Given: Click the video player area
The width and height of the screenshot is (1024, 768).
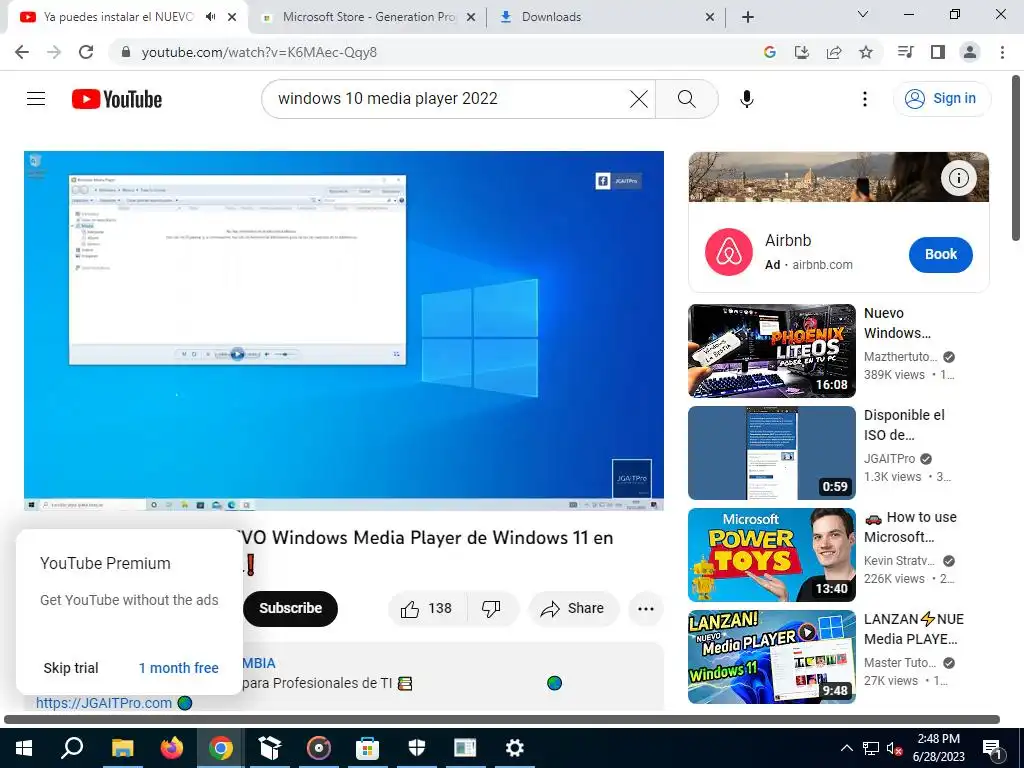Looking at the screenshot, I should pyautogui.click(x=344, y=331).
